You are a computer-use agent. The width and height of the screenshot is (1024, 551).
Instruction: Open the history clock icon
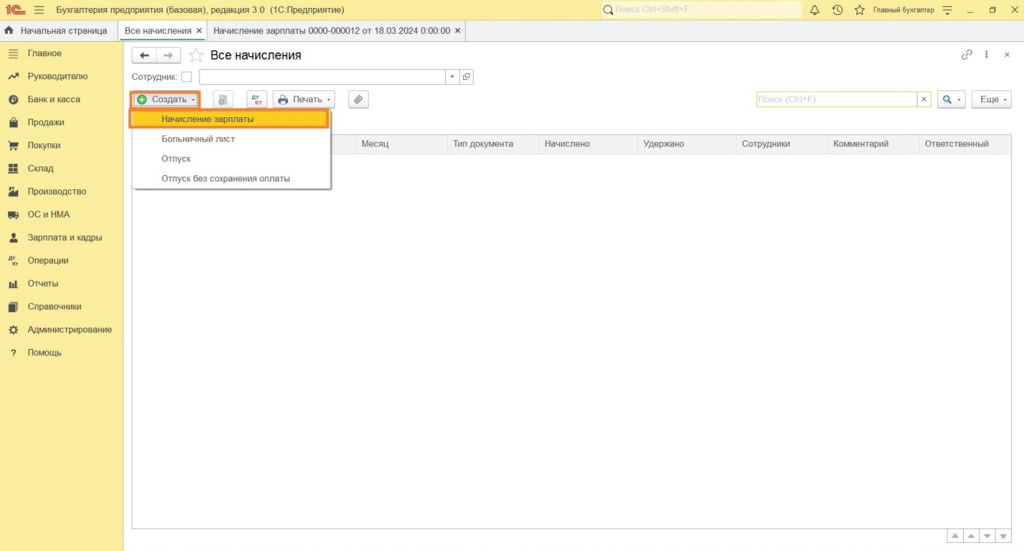coord(836,9)
